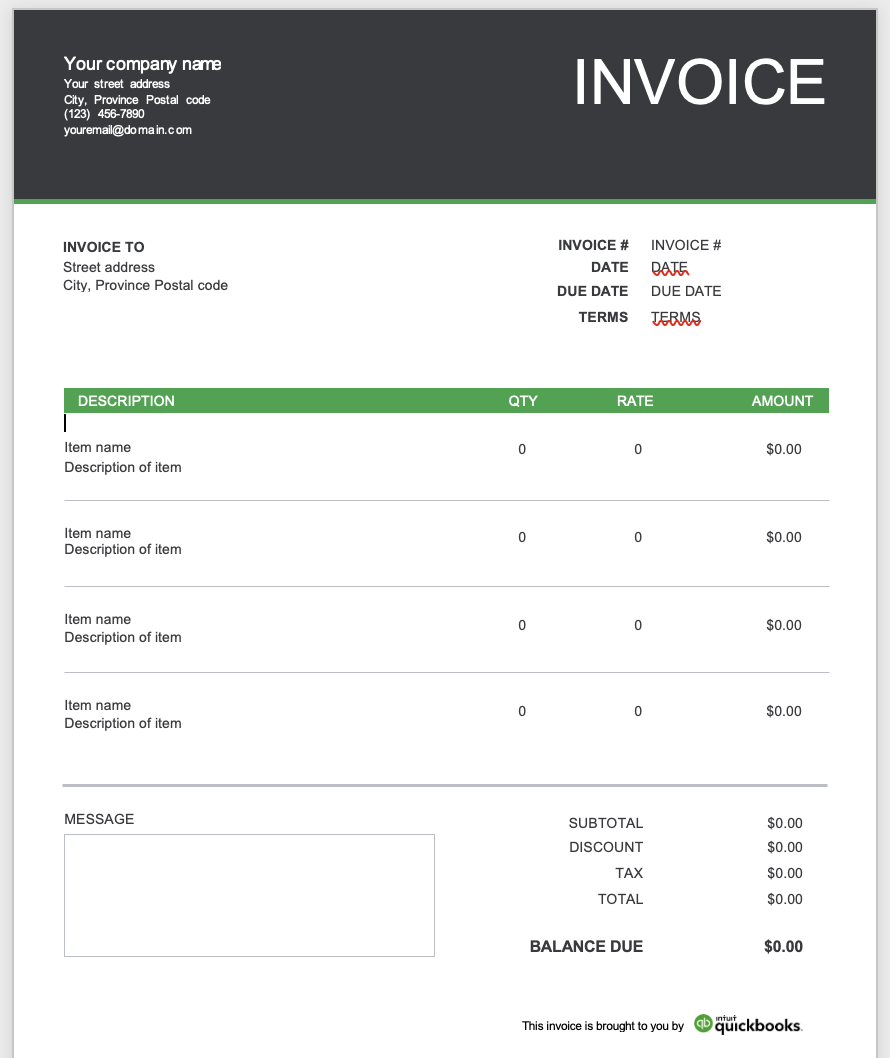
Task: Click 'Your company name' heading
Action: tap(142, 64)
